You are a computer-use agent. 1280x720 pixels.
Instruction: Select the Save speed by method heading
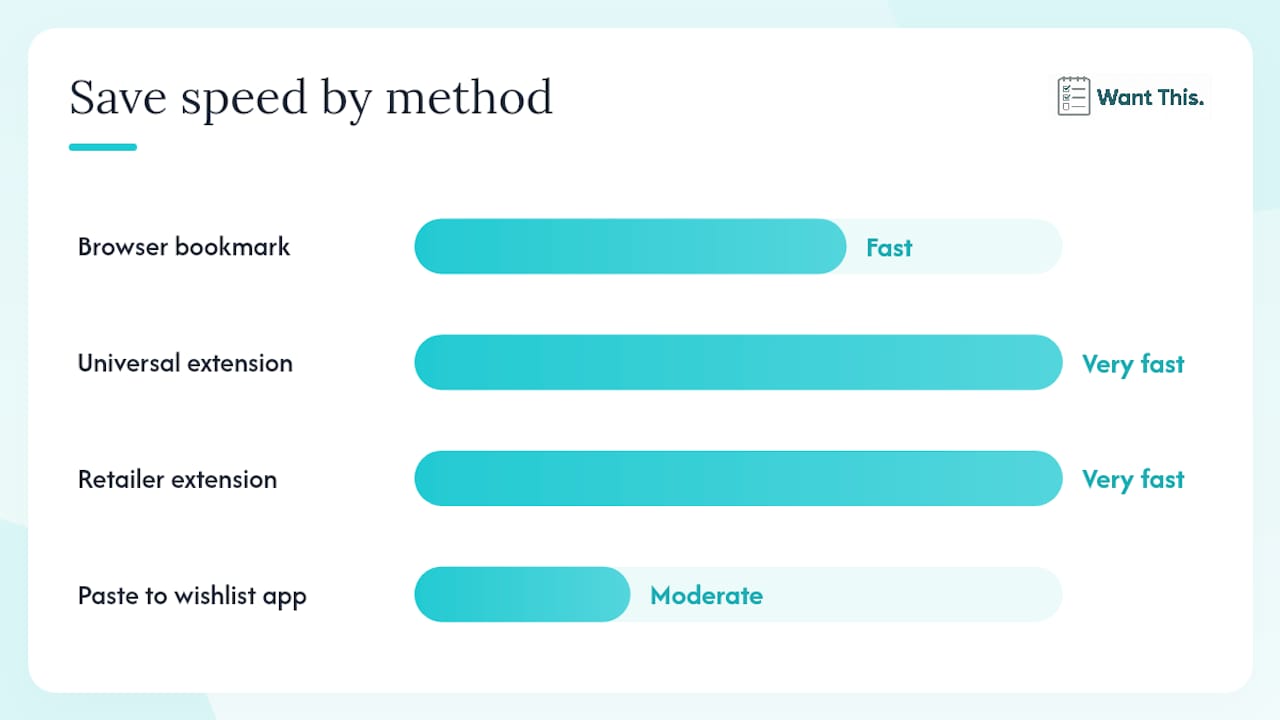point(311,98)
